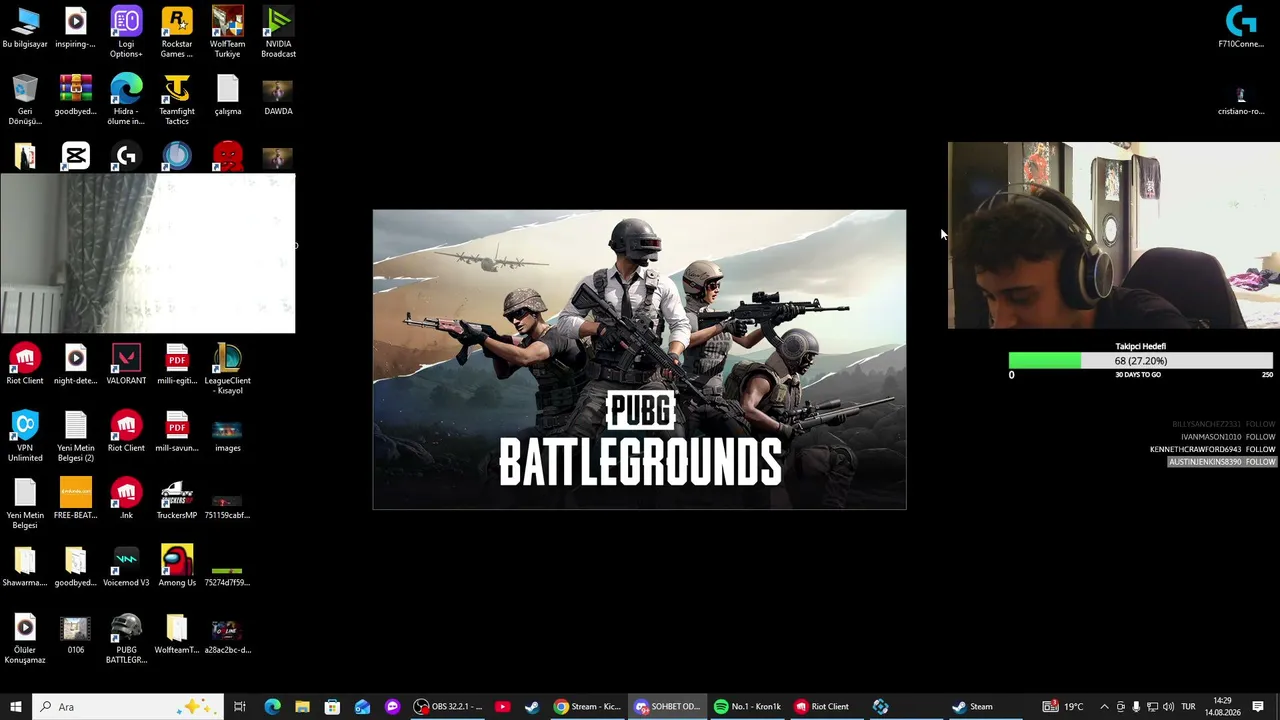
Task: Open the clock and calendar flyout
Action: [x=1221, y=707]
